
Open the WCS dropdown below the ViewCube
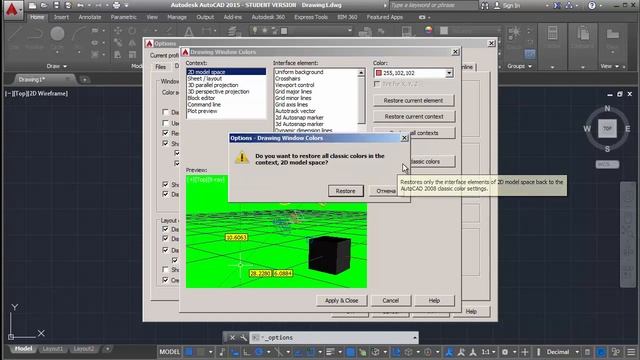(607, 164)
